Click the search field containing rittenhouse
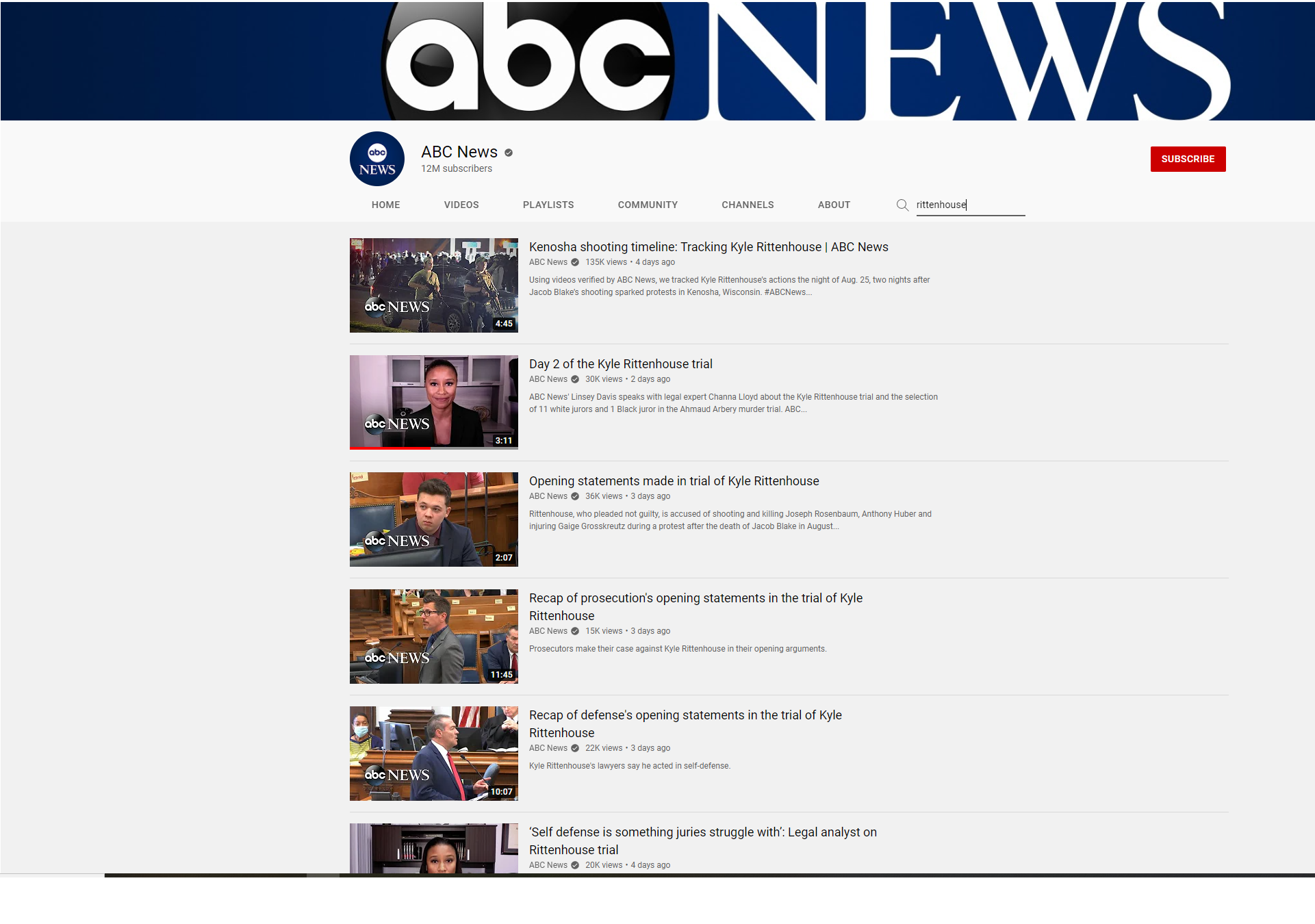The width and height of the screenshot is (1315, 924). click(x=971, y=205)
